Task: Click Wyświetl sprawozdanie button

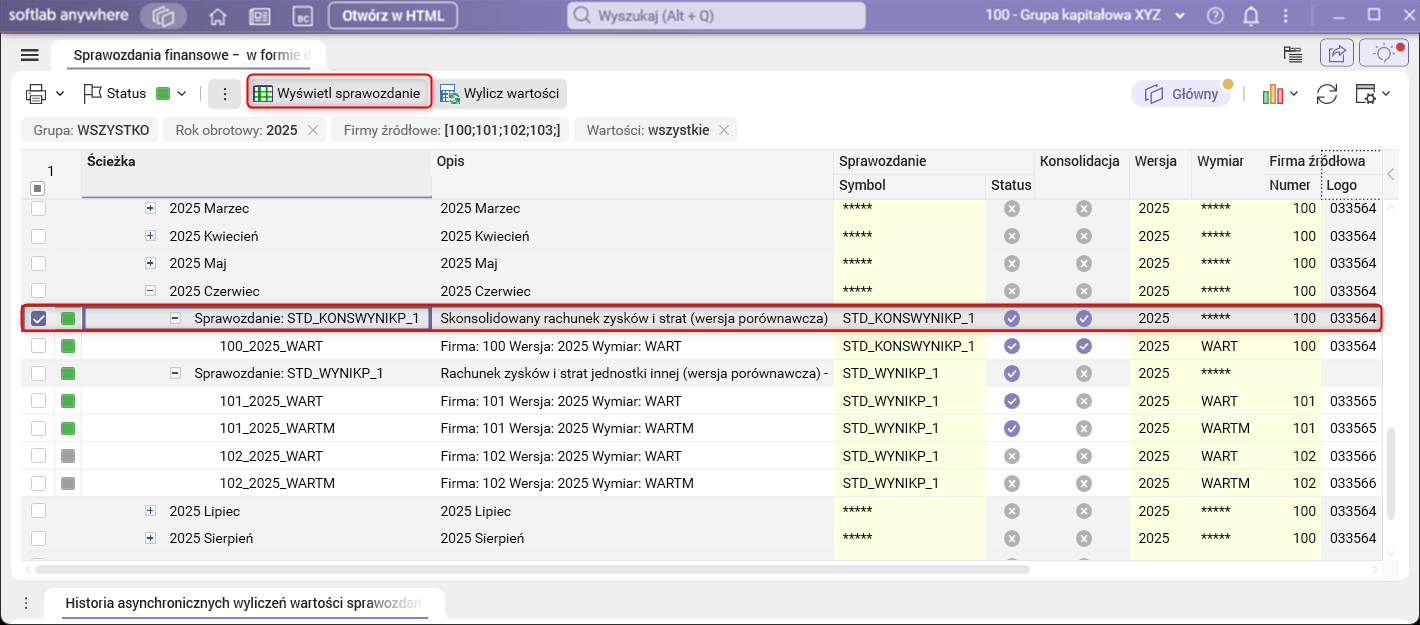Action: click(340, 94)
